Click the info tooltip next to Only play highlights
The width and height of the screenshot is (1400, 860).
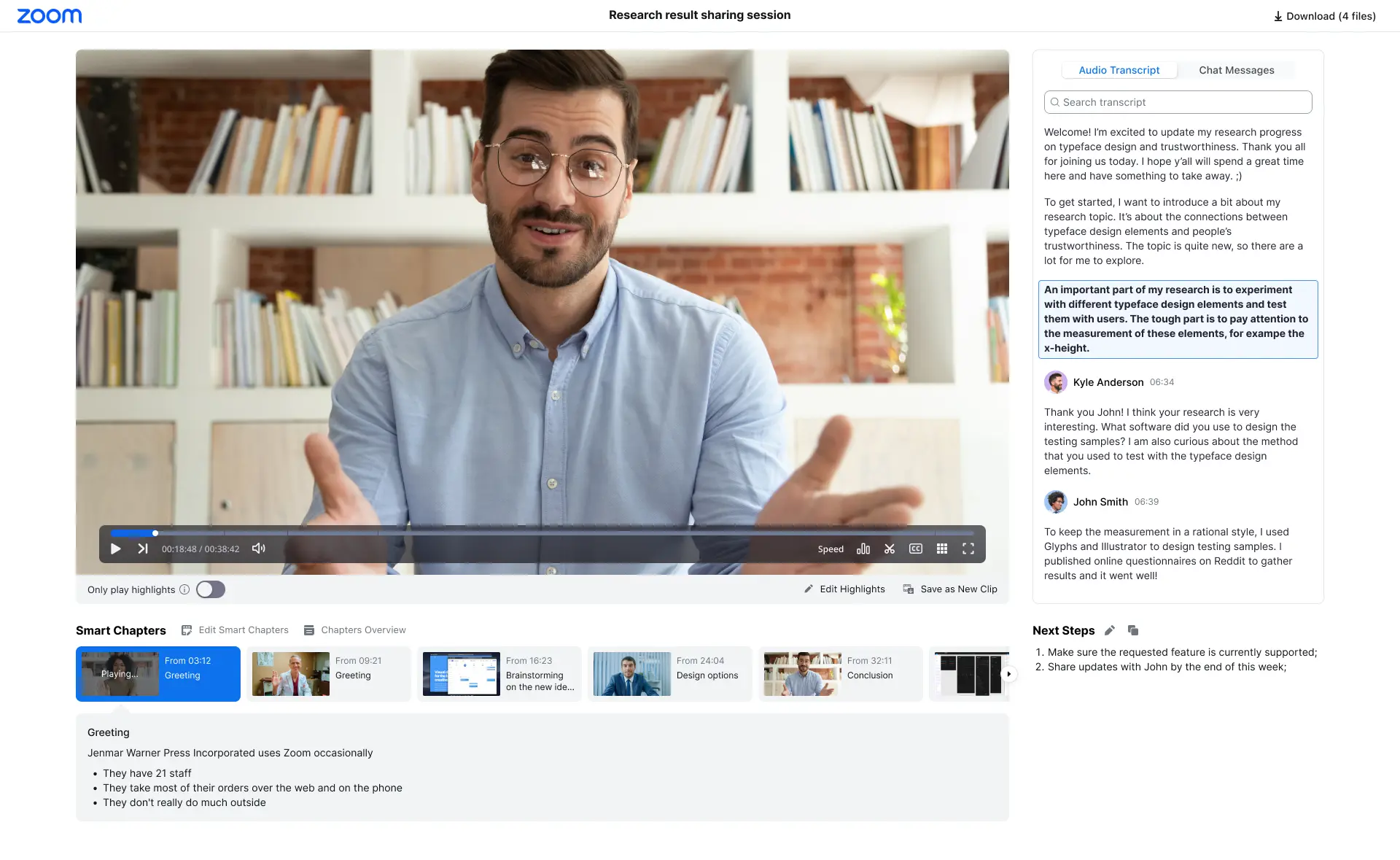[x=184, y=589]
